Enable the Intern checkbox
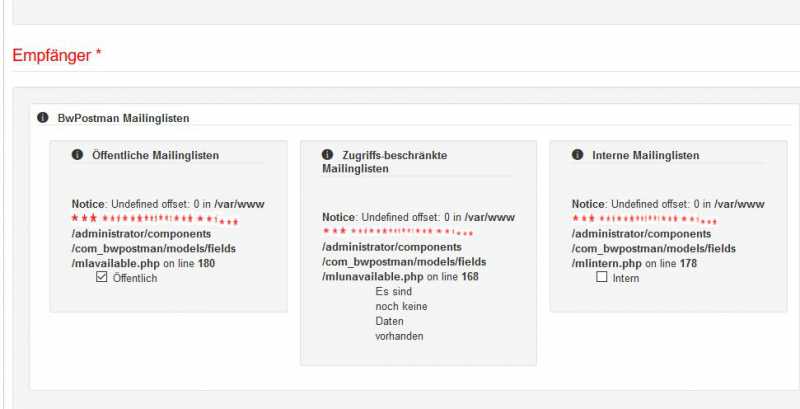Viewport: 800px width, 409px height. click(602, 278)
